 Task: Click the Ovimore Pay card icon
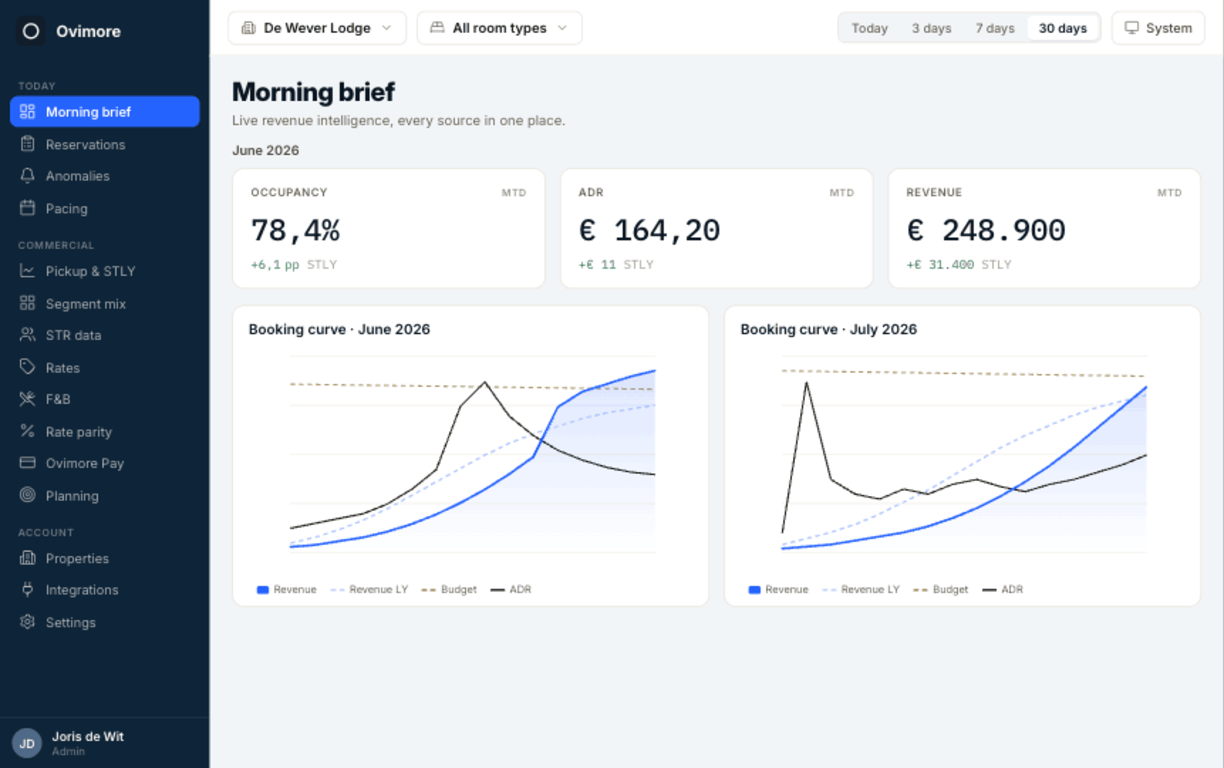coord(28,463)
